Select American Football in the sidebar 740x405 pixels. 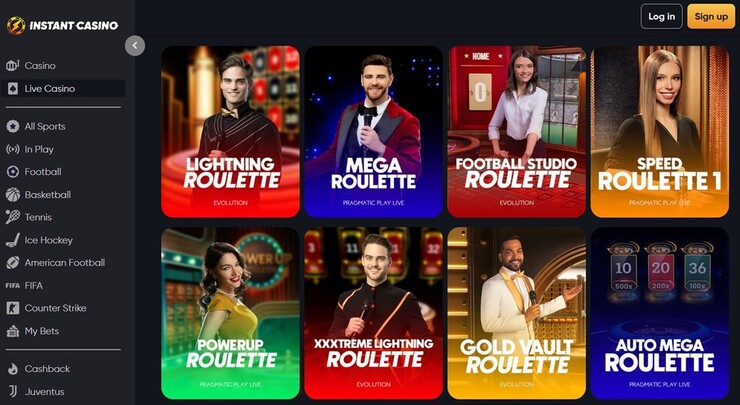pos(63,263)
